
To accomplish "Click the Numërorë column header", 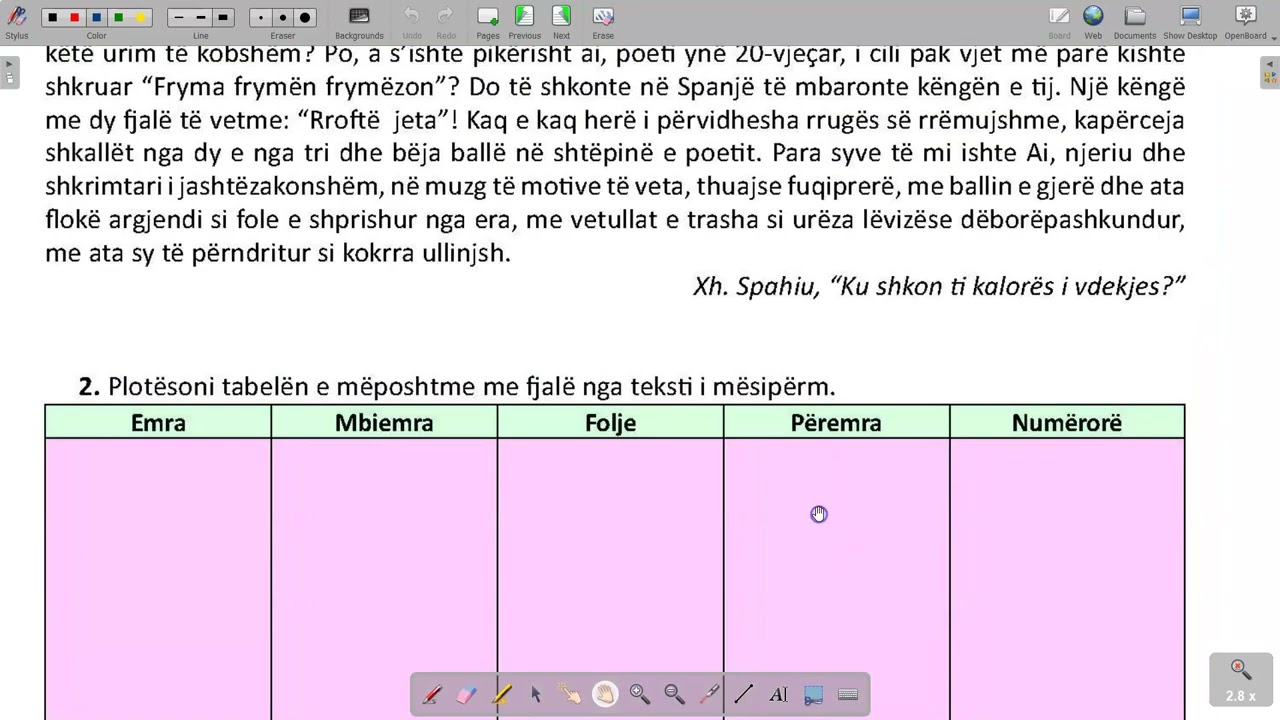I will click(x=1067, y=423).
